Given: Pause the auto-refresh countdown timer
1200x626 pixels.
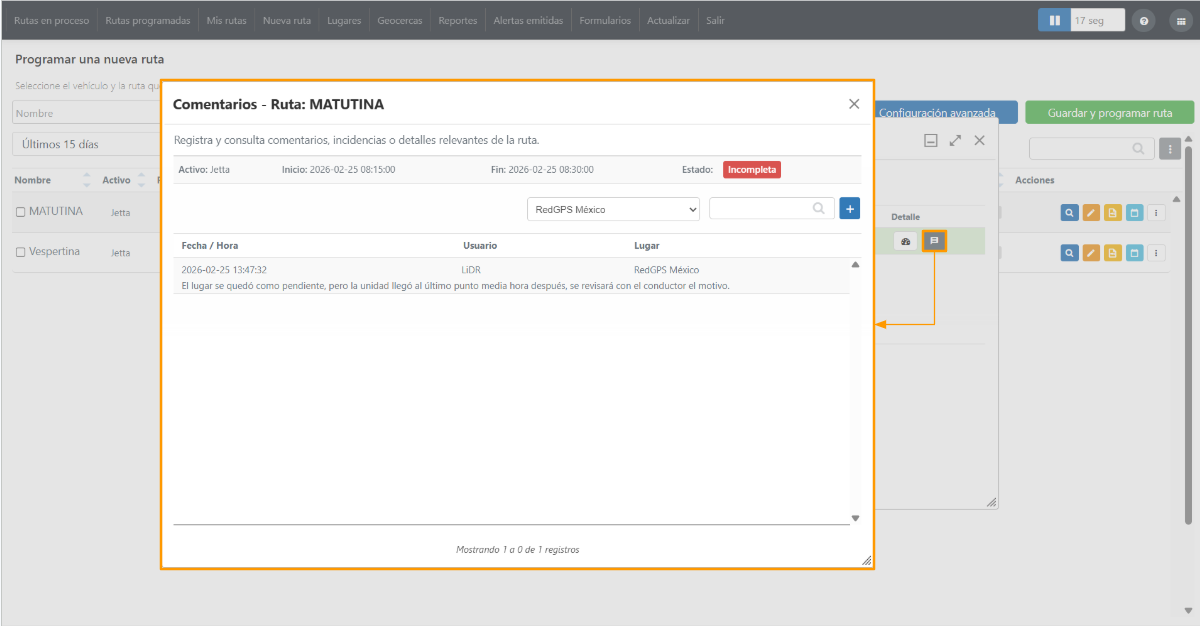Looking at the screenshot, I should [1054, 20].
